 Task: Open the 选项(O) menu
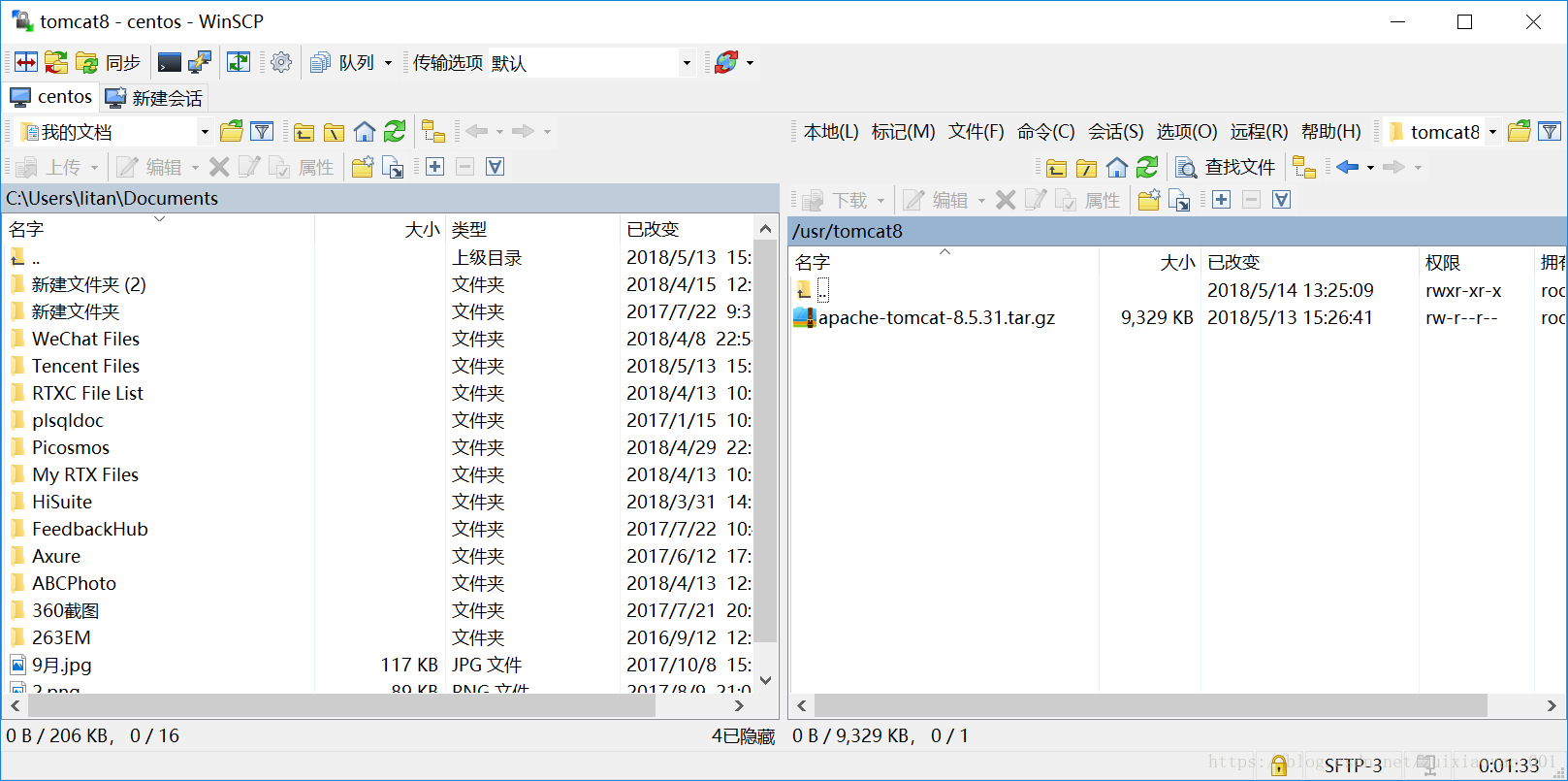pos(1187,131)
